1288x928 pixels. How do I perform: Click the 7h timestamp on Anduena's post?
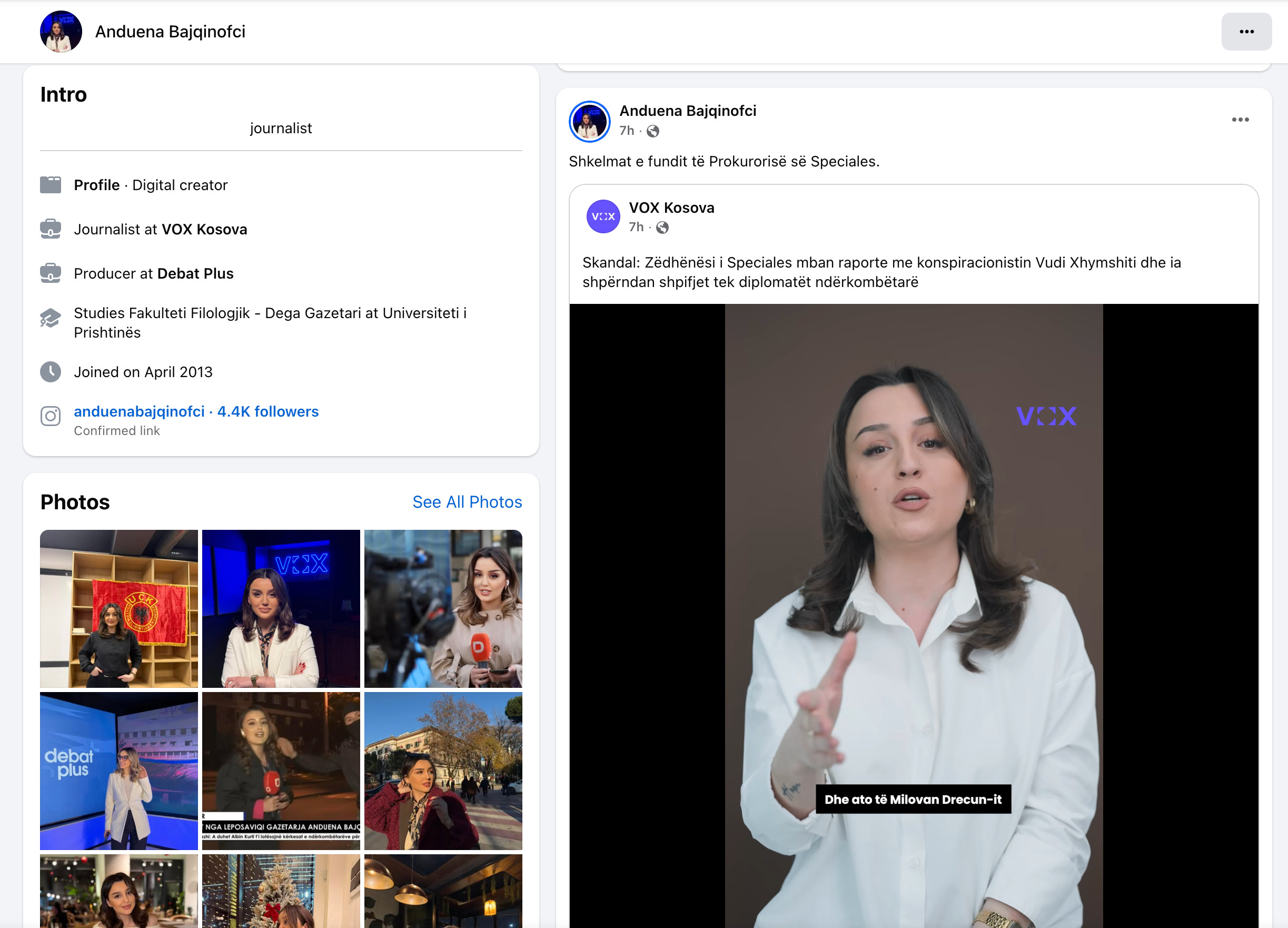click(x=627, y=131)
